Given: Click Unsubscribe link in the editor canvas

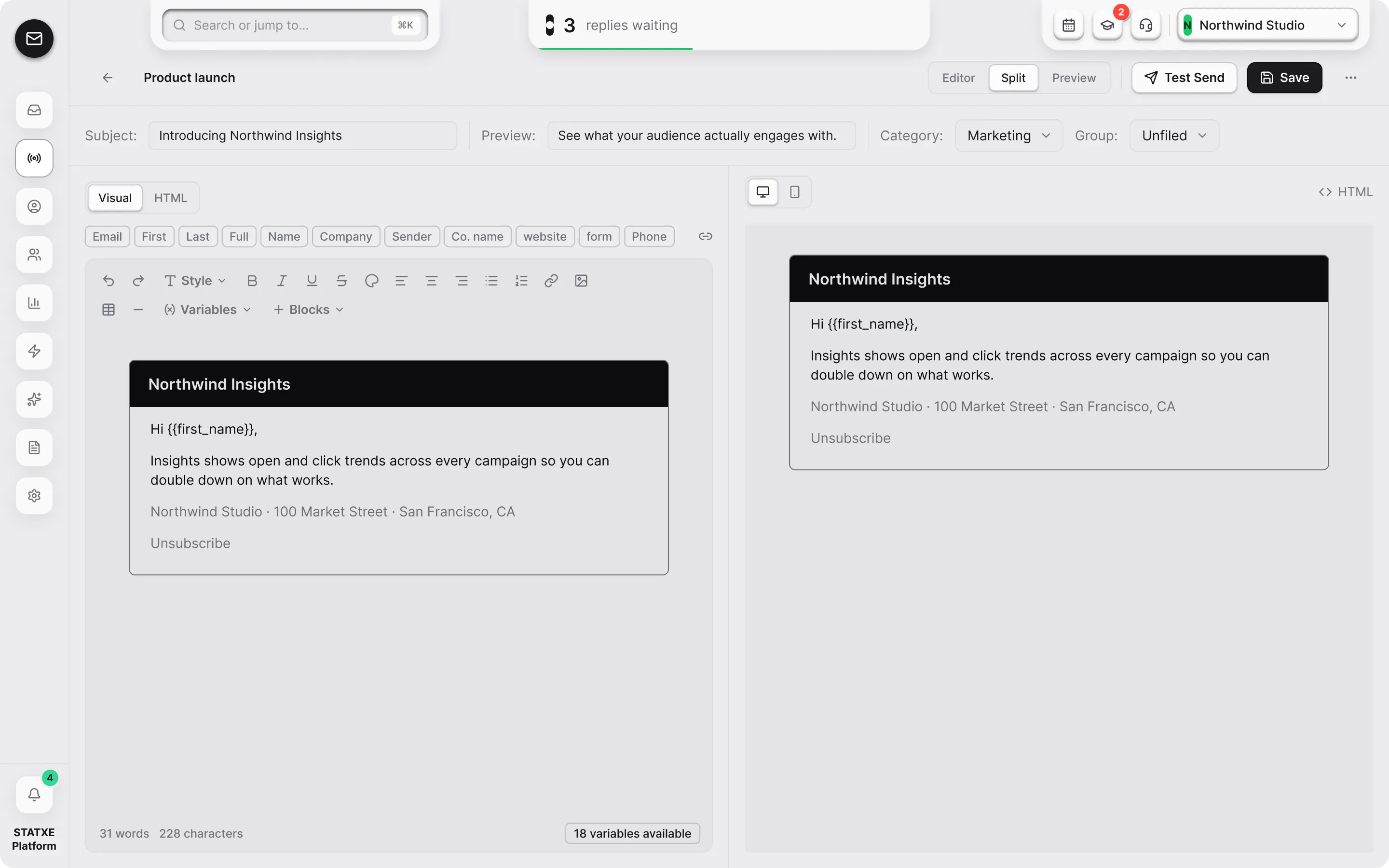Looking at the screenshot, I should click(x=190, y=543).
